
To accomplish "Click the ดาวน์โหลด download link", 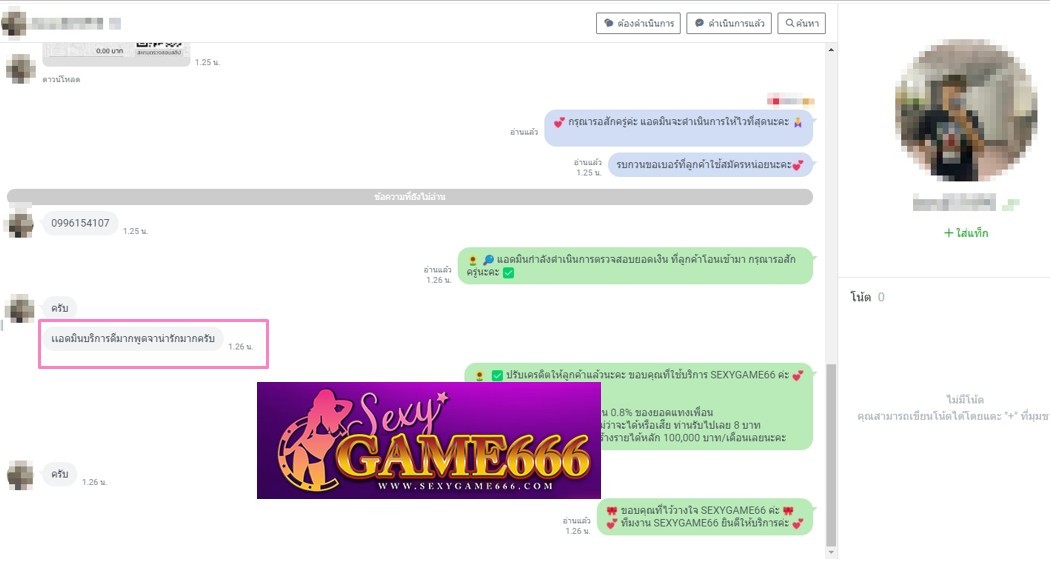I will pos(60,79).
